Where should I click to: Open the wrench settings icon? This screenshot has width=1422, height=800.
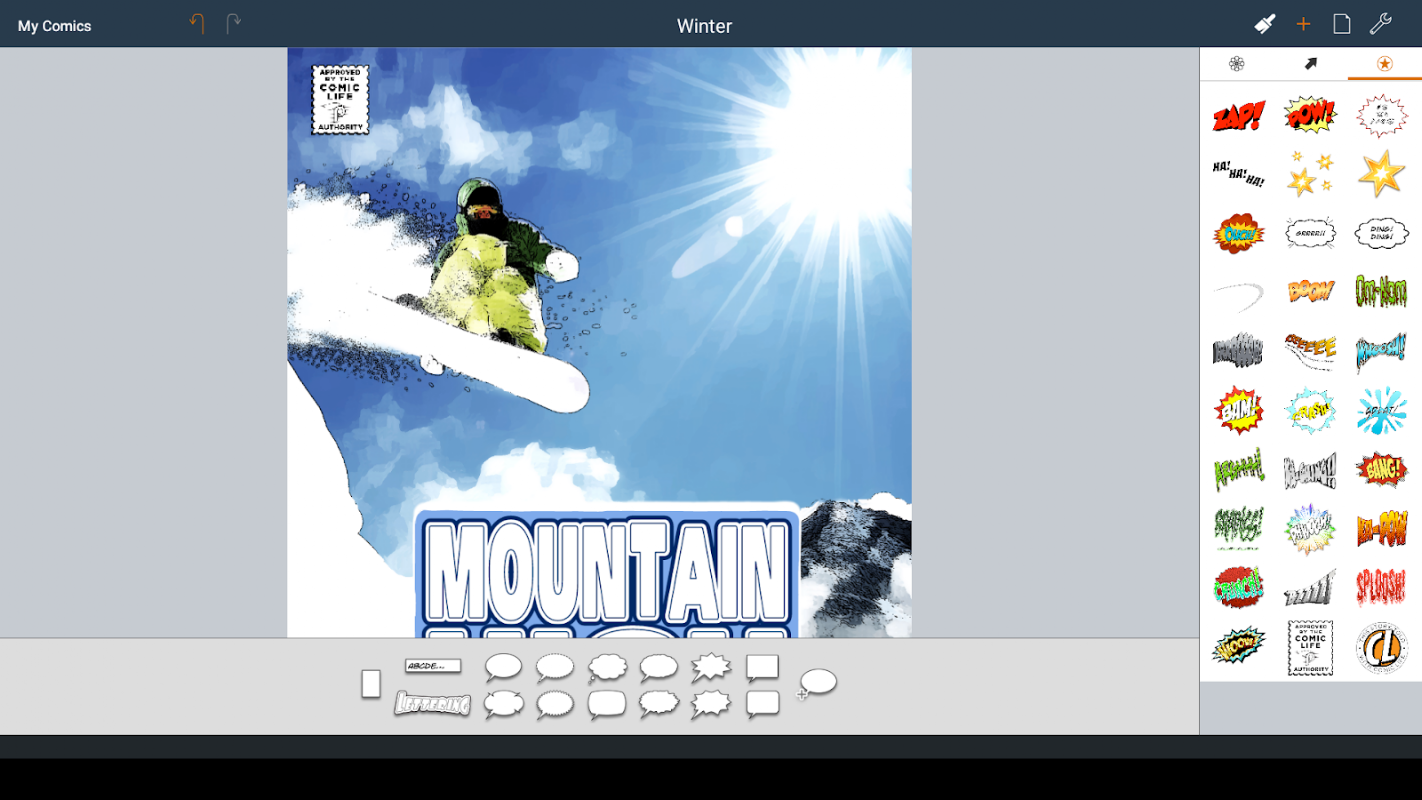pos(1381,24)
